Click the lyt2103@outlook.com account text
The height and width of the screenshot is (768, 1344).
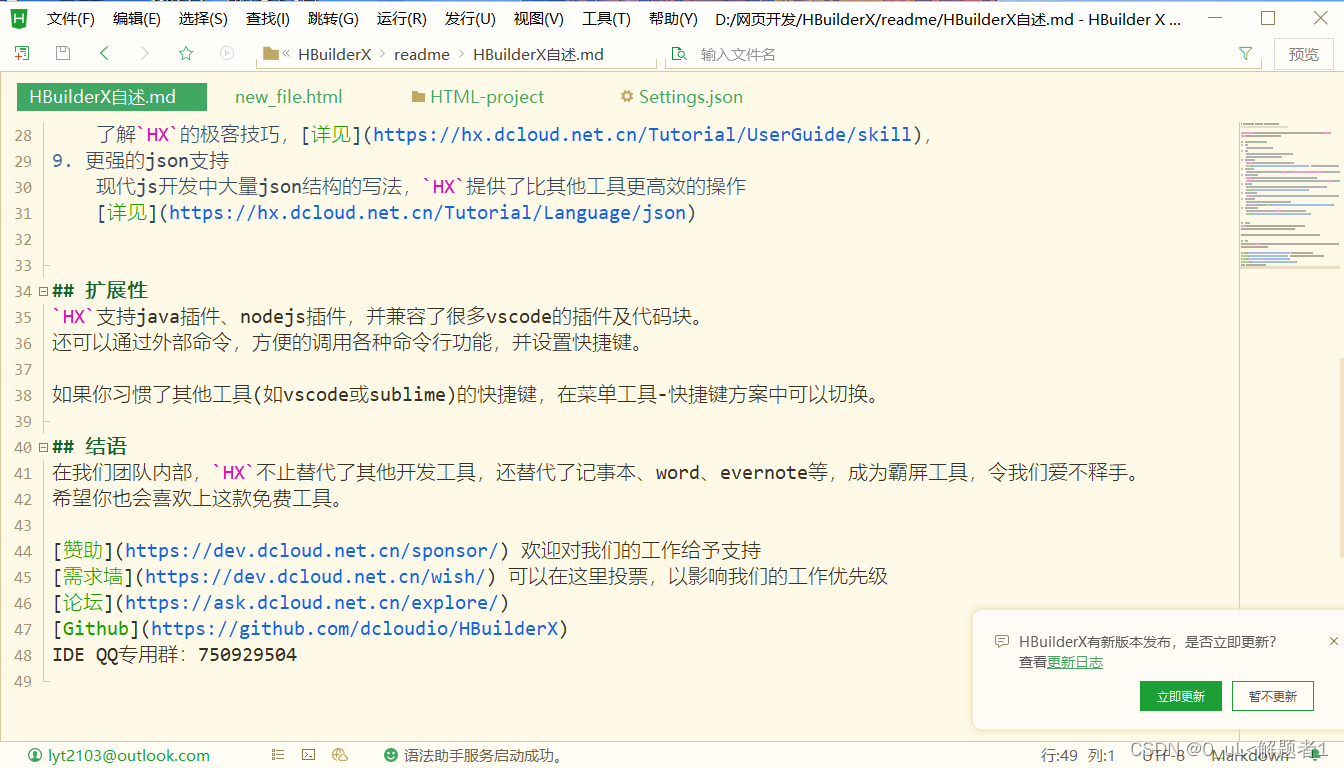(x=129, y=756)
